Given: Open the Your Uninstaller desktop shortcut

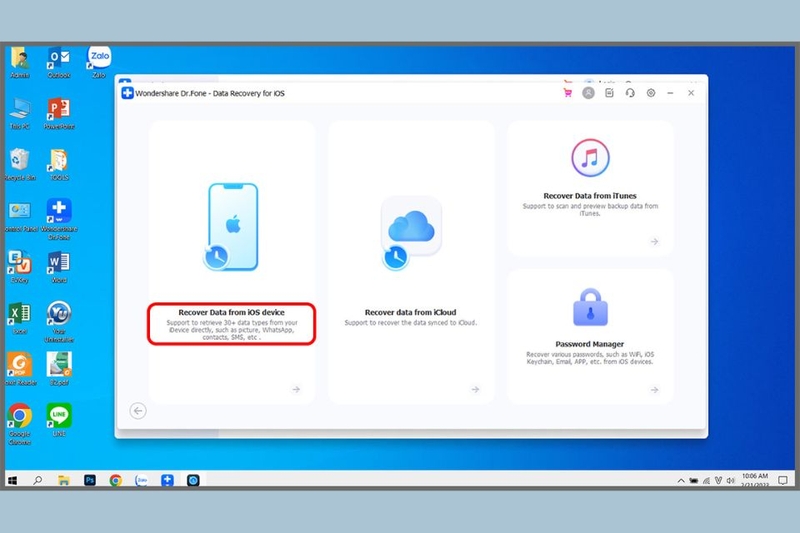Looking at the screenshot, I should coord(59,321).
